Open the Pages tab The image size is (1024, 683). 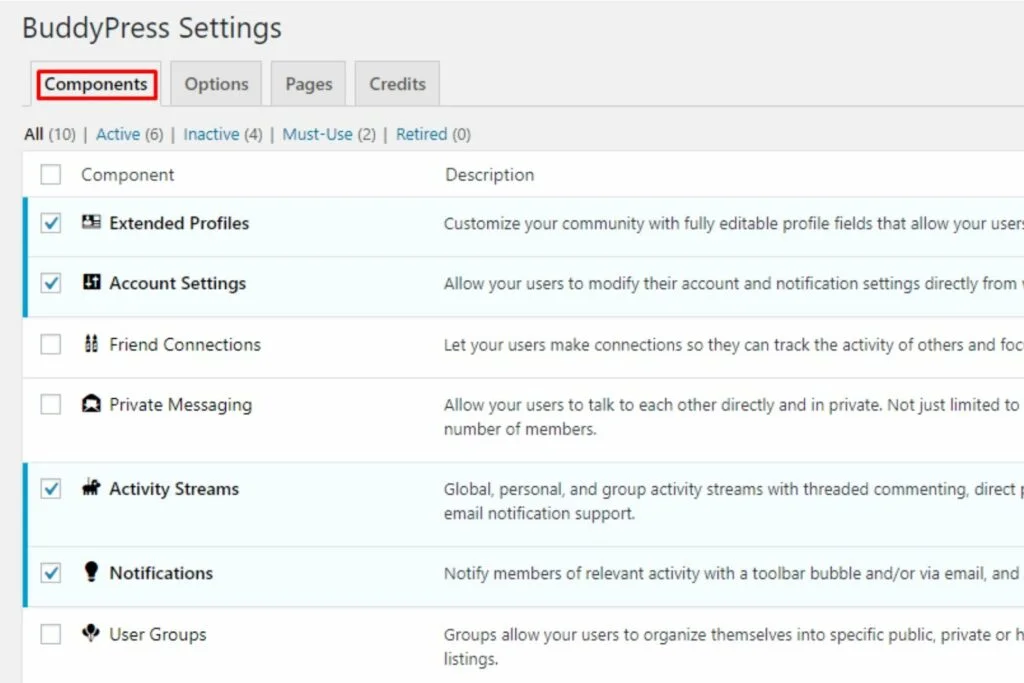pos(308,84)
